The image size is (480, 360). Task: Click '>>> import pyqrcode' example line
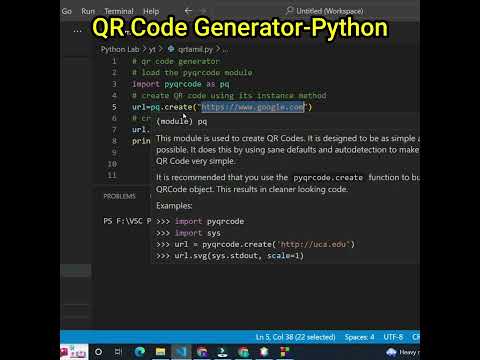[200, 221]
